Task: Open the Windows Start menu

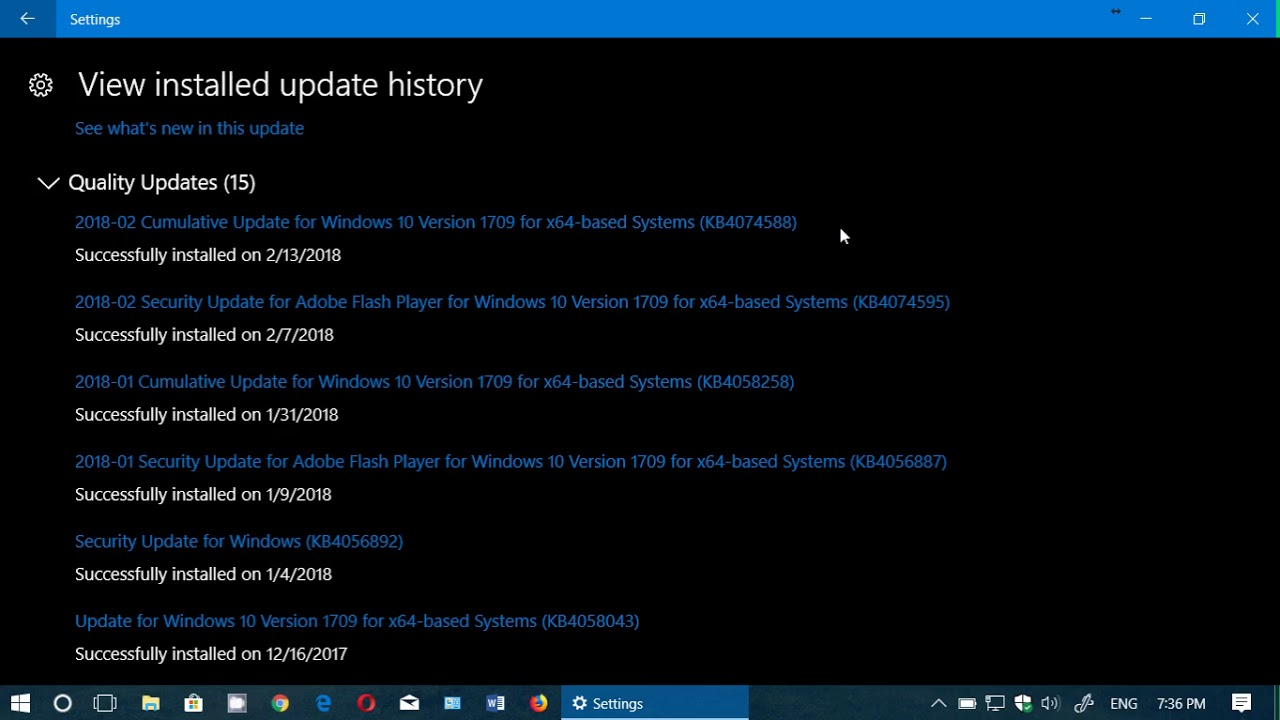Action: pos(20,703)
